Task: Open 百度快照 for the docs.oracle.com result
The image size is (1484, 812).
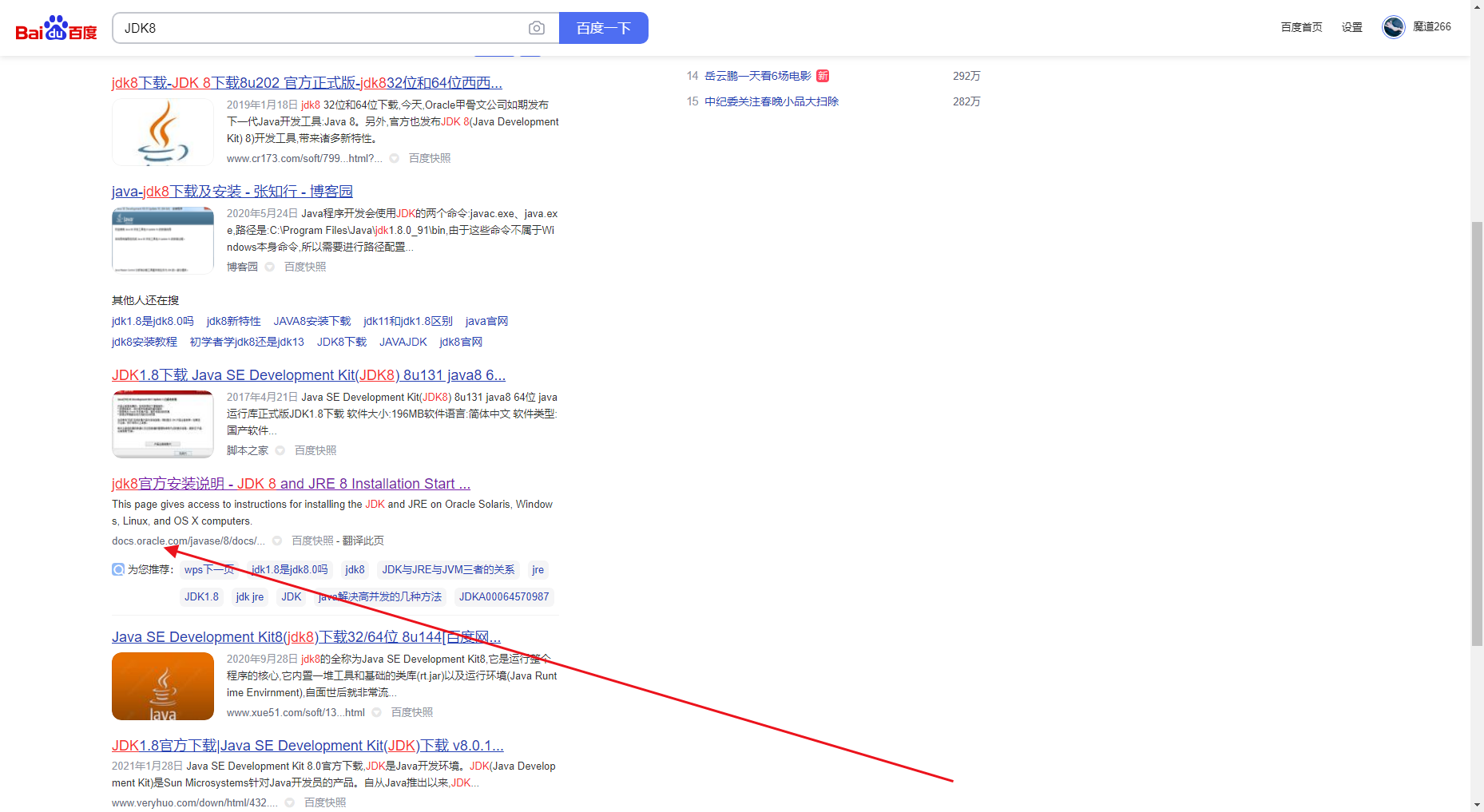Action: click(312, 541)
